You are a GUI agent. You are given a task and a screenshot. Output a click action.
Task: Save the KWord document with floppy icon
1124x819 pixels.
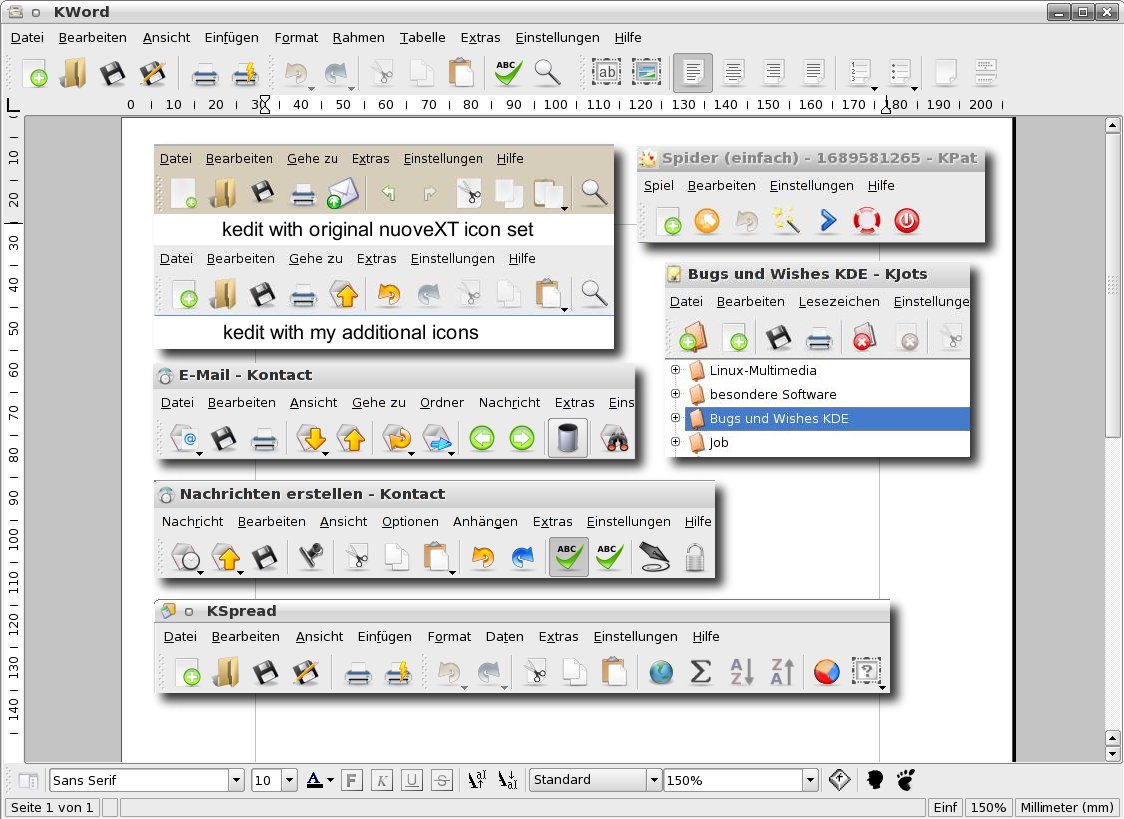point(113,73)
